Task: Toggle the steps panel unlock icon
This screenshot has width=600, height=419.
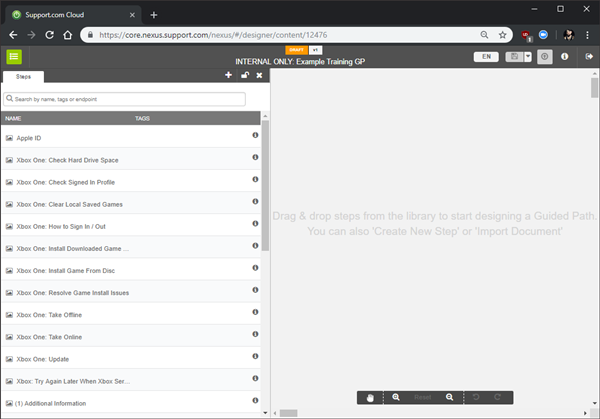Action: [245, 75]
